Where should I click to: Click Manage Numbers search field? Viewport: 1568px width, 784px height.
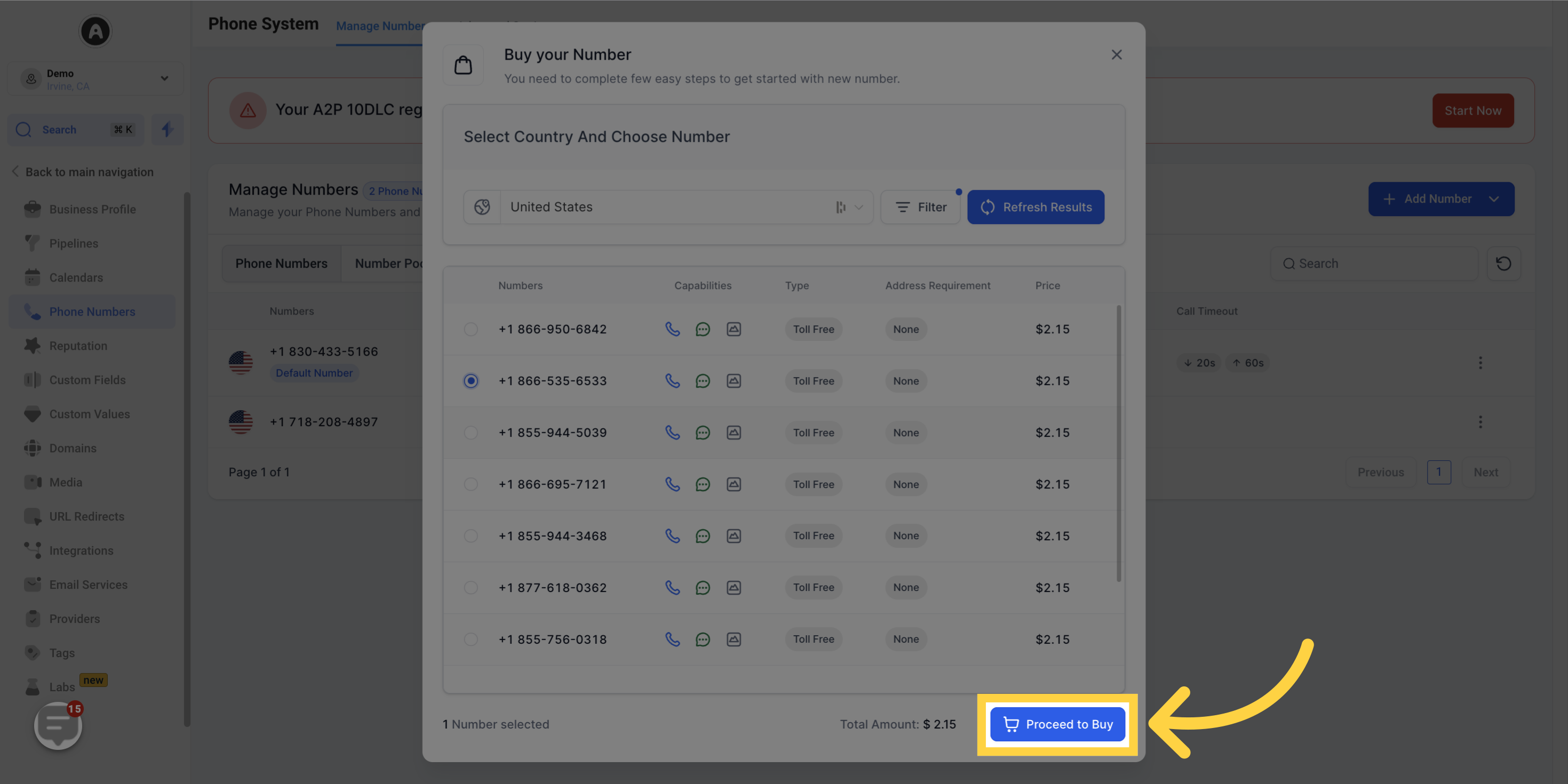click(x=1374, y=263)
